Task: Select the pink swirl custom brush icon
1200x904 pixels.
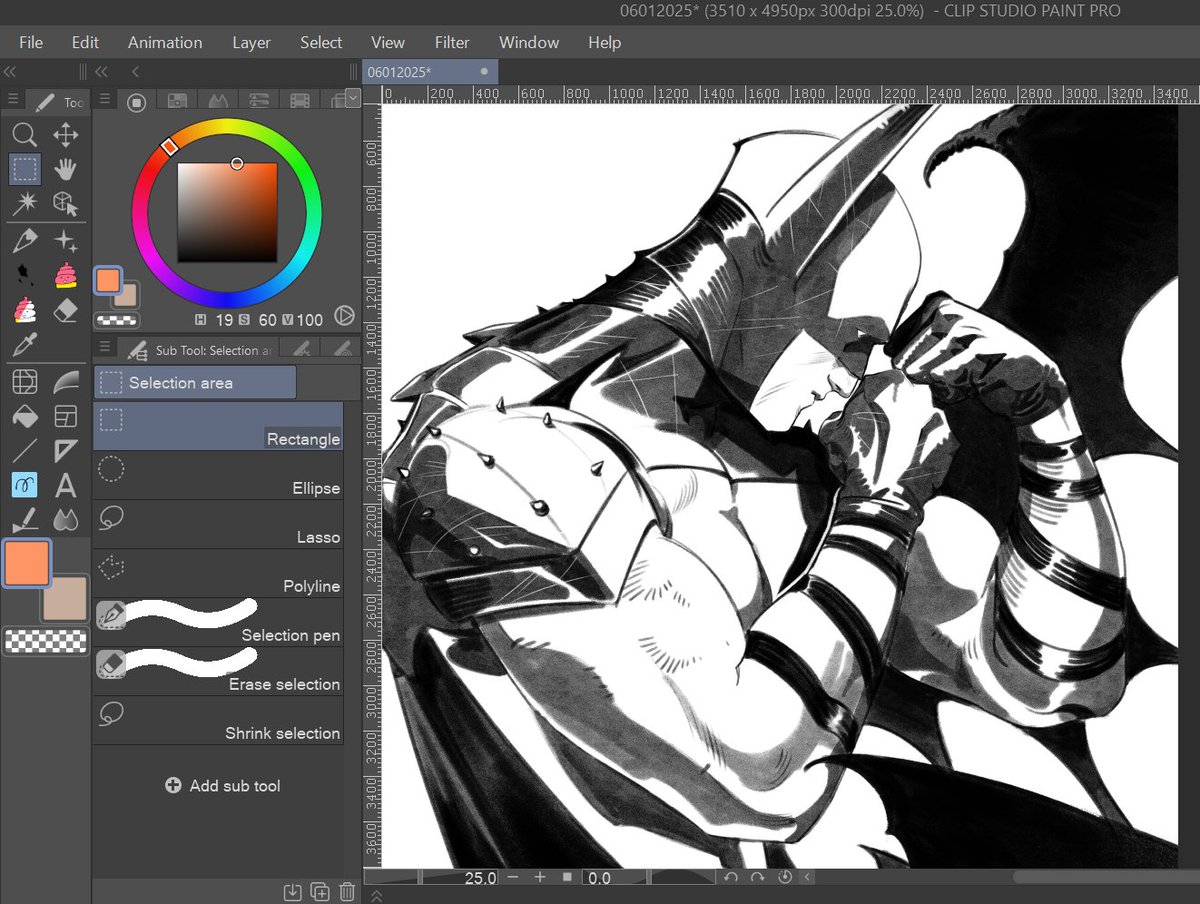Action: point(66,275)
